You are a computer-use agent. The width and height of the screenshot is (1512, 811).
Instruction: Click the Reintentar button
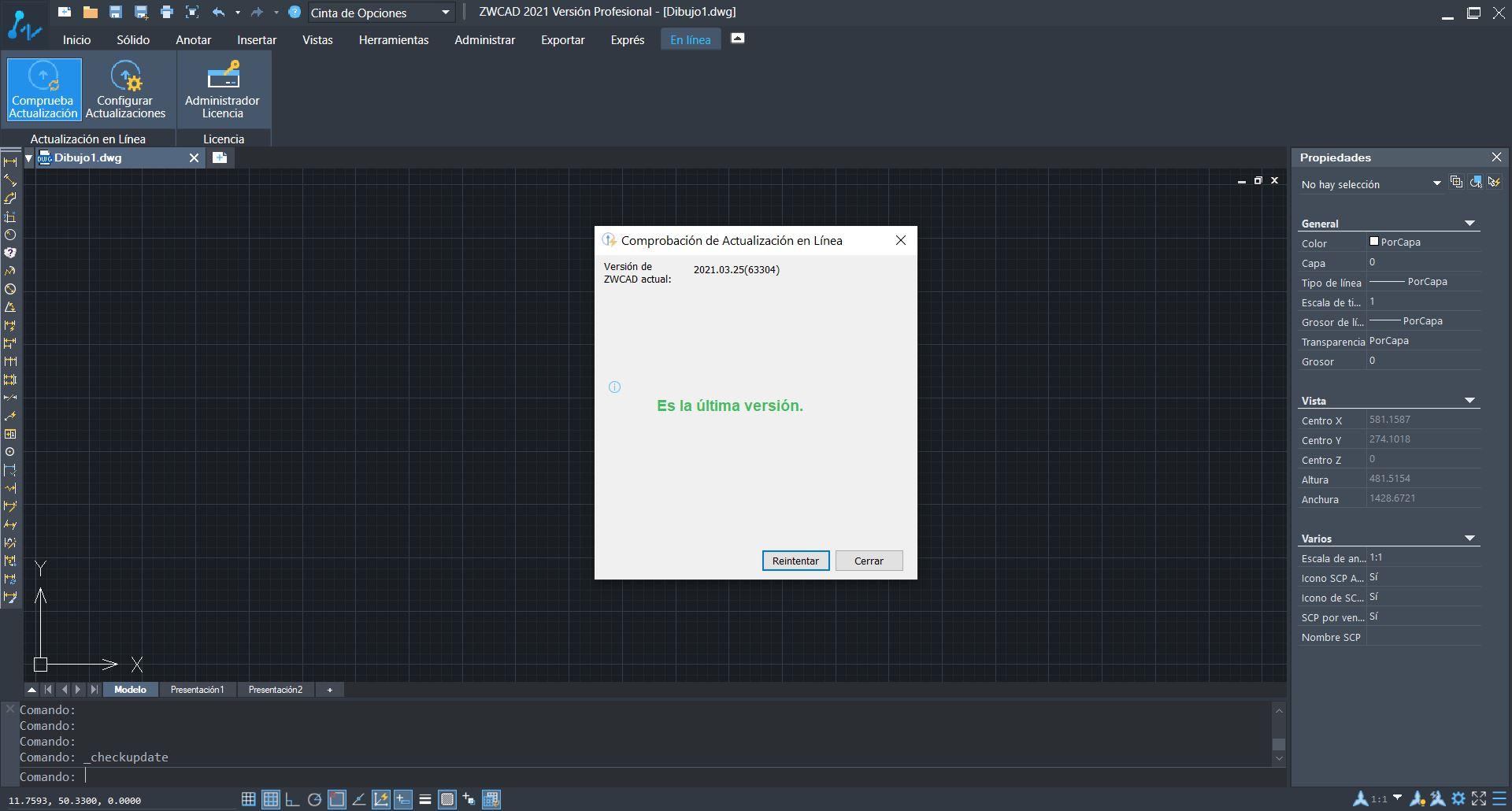tap(795, 561)
